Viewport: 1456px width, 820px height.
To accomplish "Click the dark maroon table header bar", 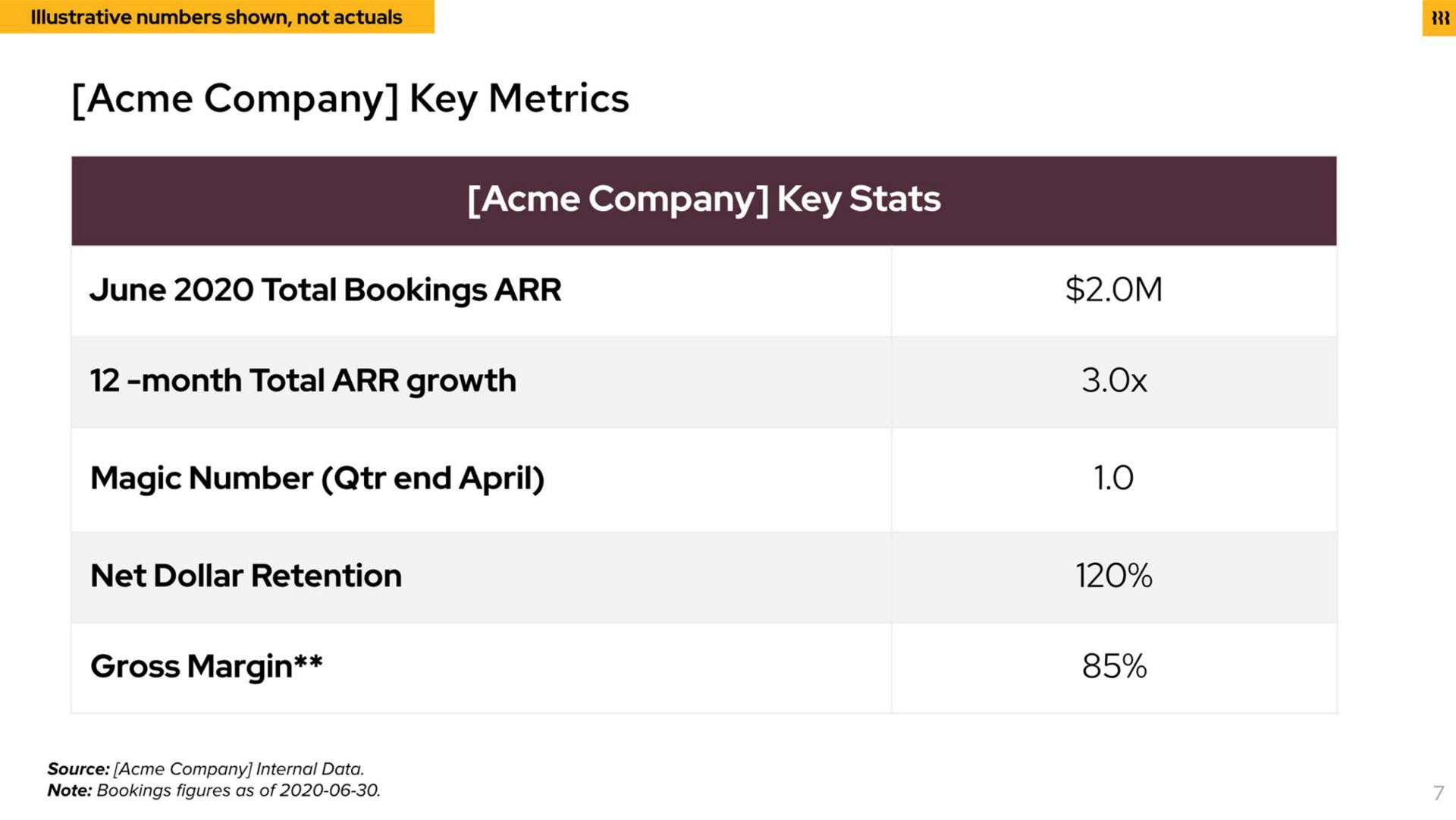I will pos(704,201).
